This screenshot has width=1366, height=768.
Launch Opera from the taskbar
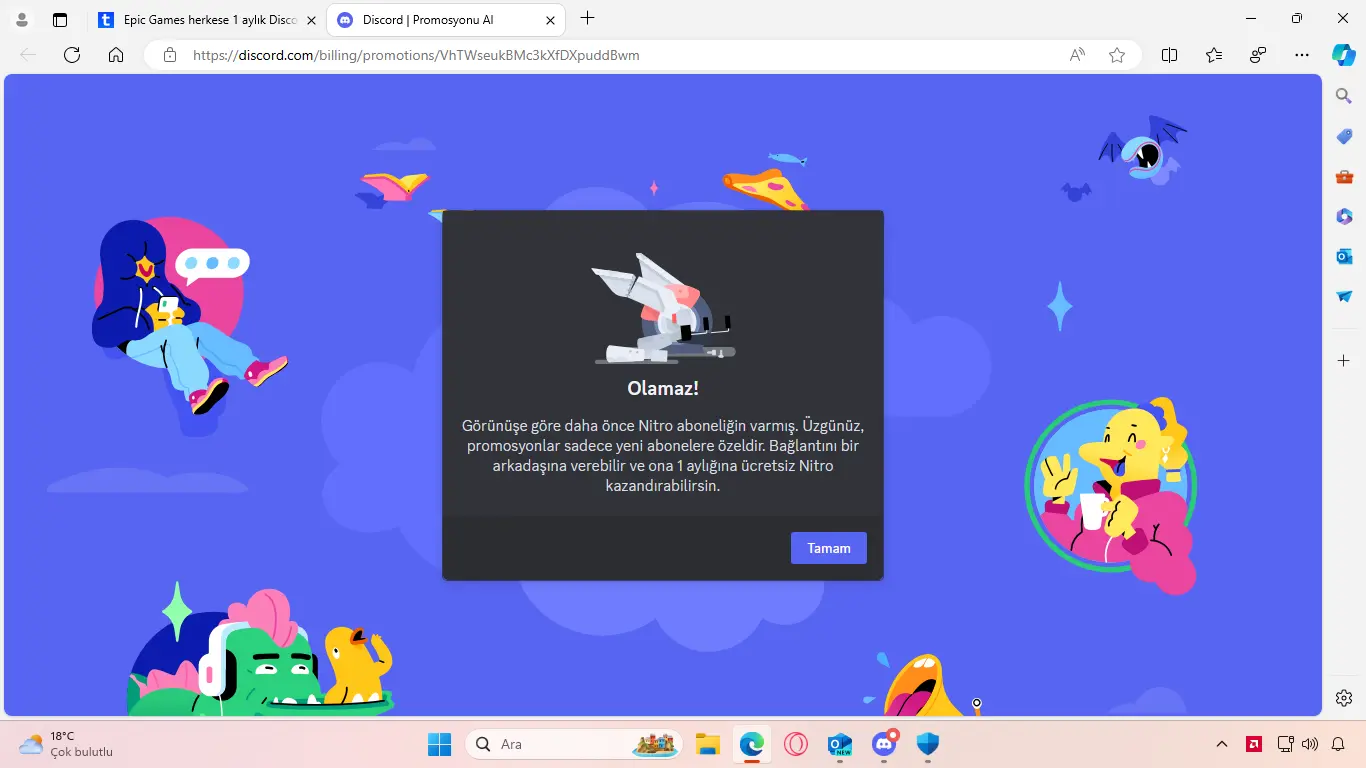click(x=796, y=744)
